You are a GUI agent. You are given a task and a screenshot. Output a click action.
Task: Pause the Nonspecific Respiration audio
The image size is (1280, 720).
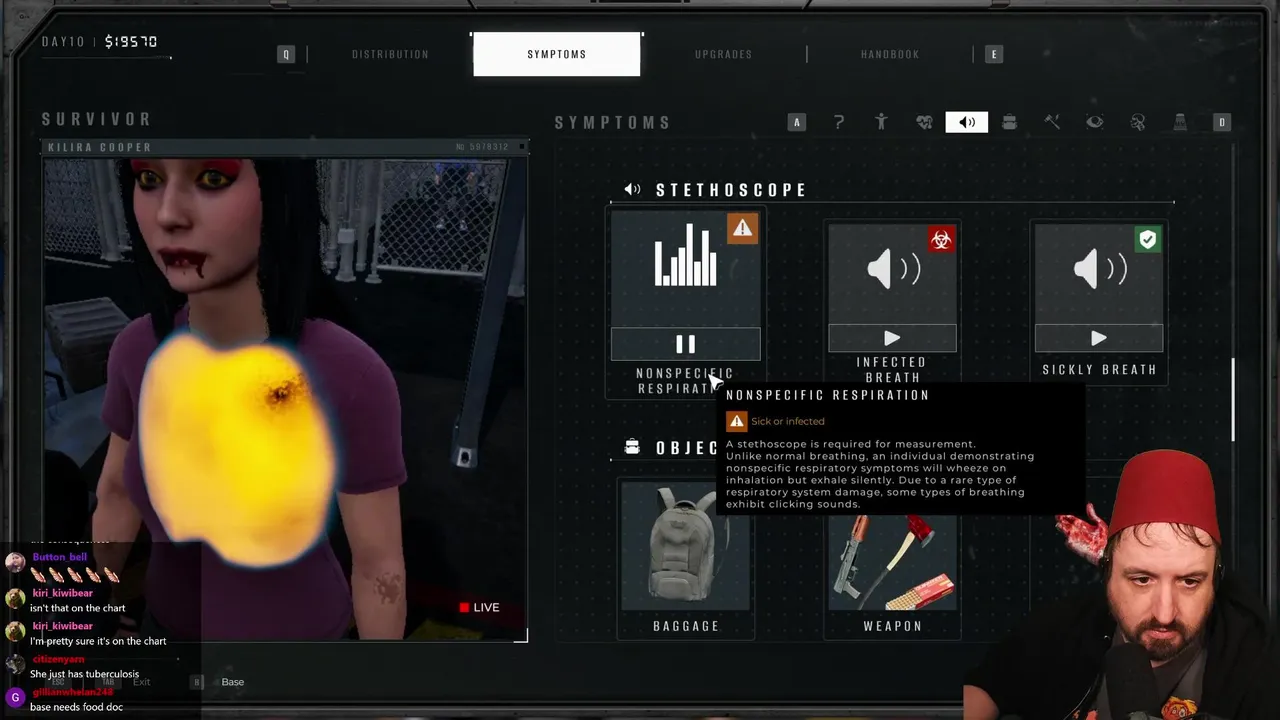686,344
